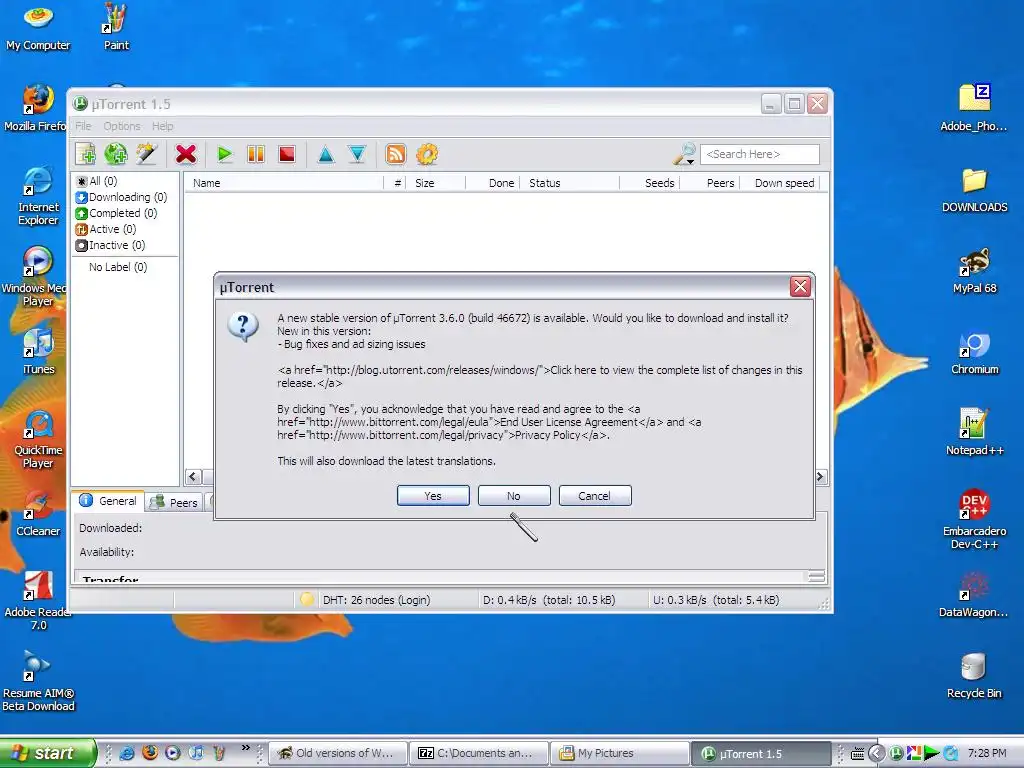The width and height of the screenshot is (1024, 768).
Task: Open the Paint desktop shortcut
Action: click(116, 27)
